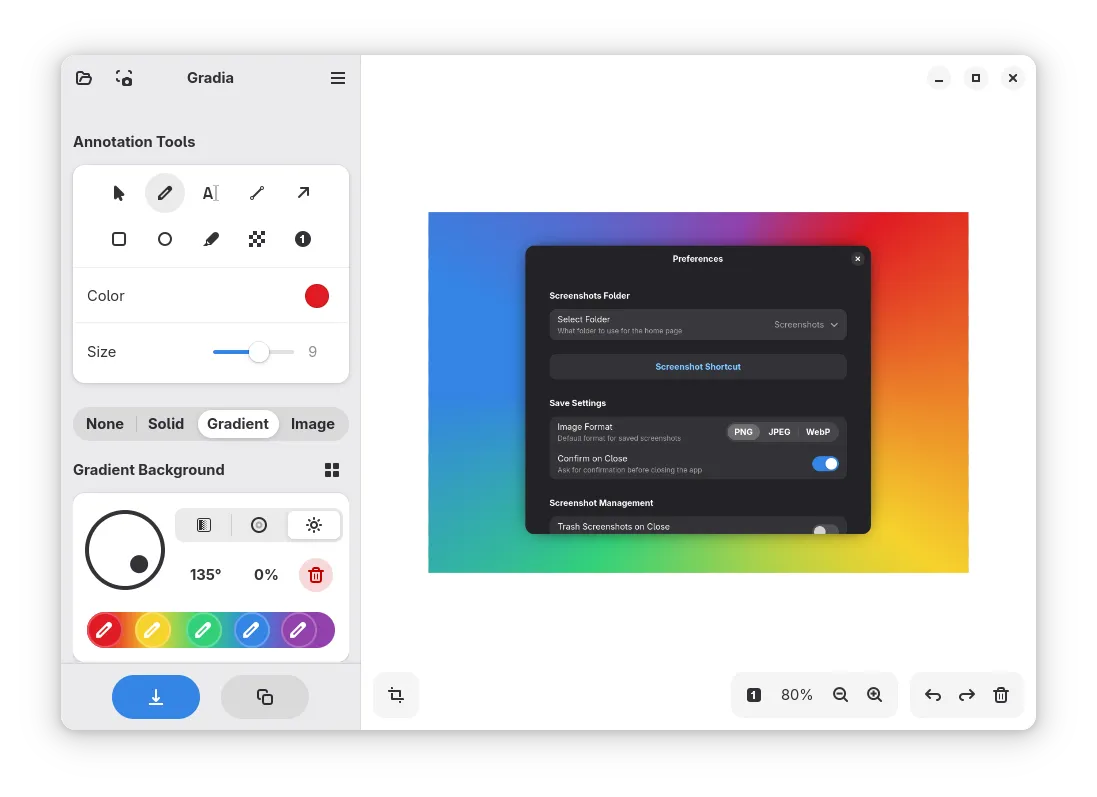Minimize the Gradia window
This screenshot has height=797, width=1097.
[x=939, y=78]
